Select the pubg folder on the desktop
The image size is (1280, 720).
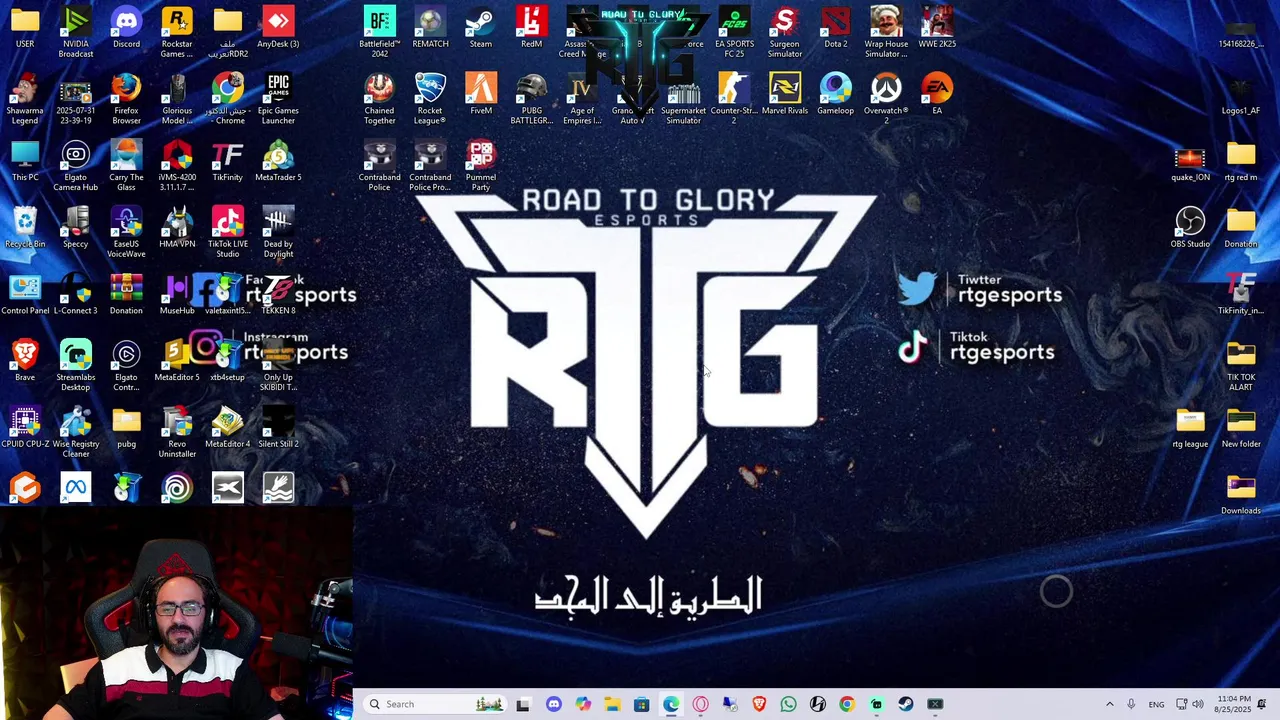126,428
